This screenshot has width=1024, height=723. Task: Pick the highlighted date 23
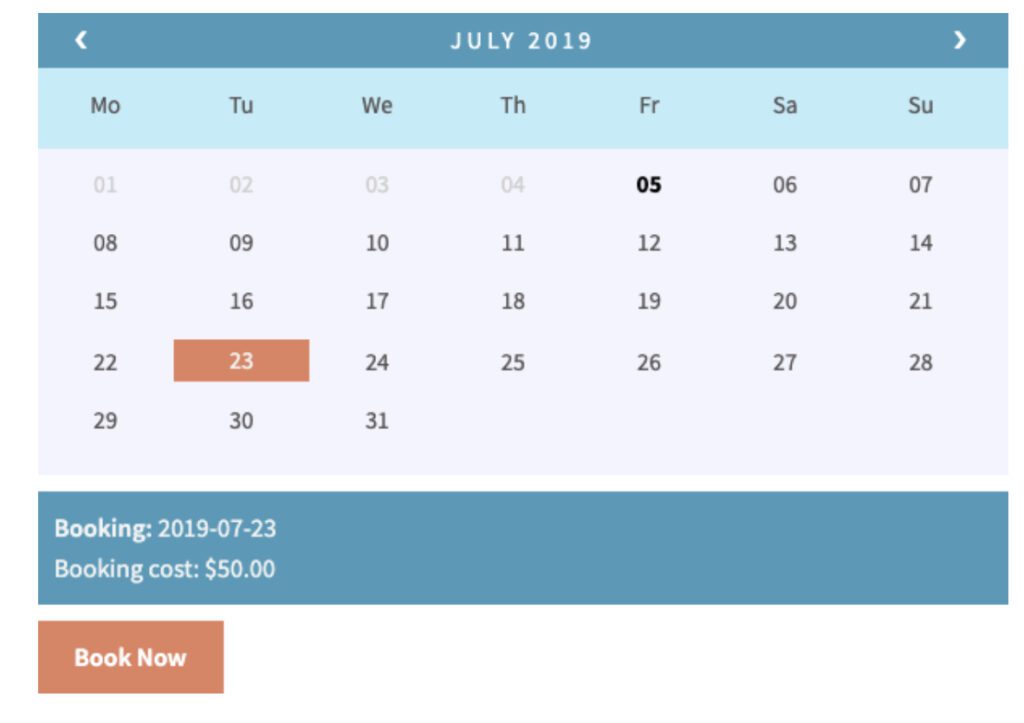coord(241,361)
